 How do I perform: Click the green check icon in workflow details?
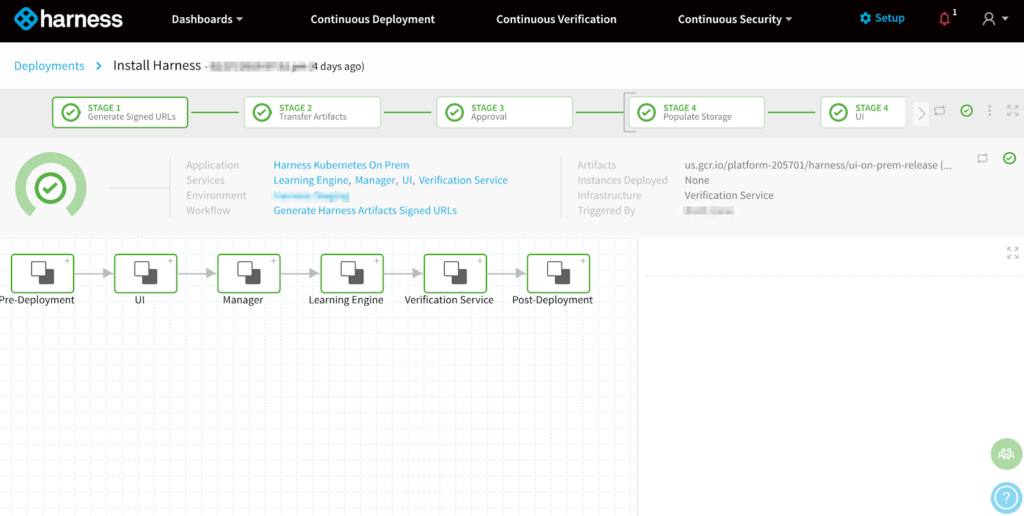(1010, 158)
